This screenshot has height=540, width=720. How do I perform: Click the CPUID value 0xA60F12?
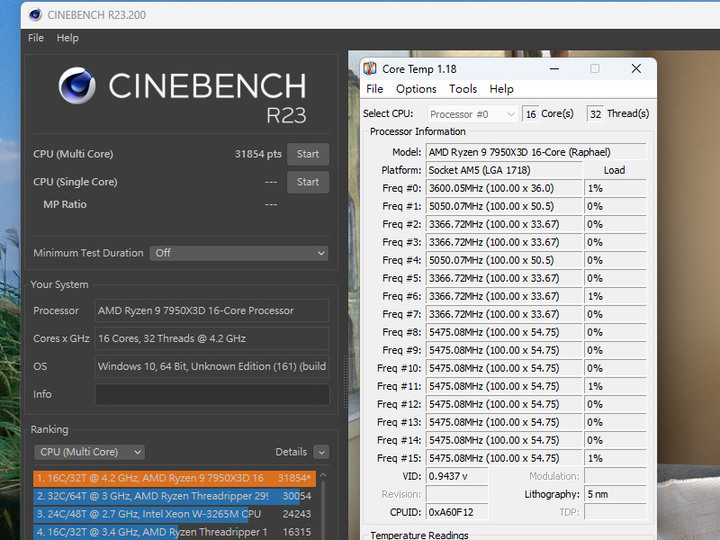[x=457, y=512]
